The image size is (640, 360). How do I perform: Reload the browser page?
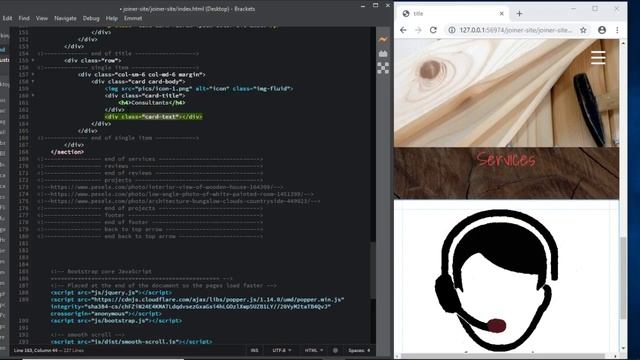(433, 30)
